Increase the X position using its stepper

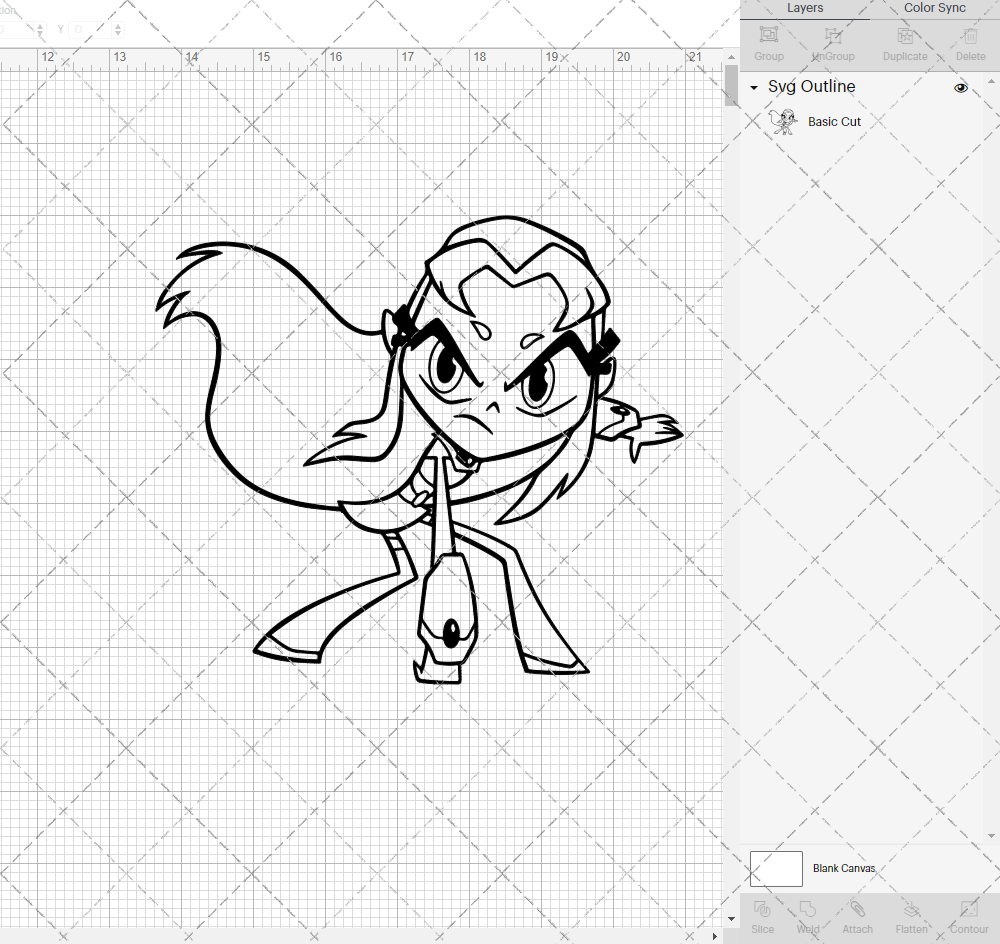[40, 24]
